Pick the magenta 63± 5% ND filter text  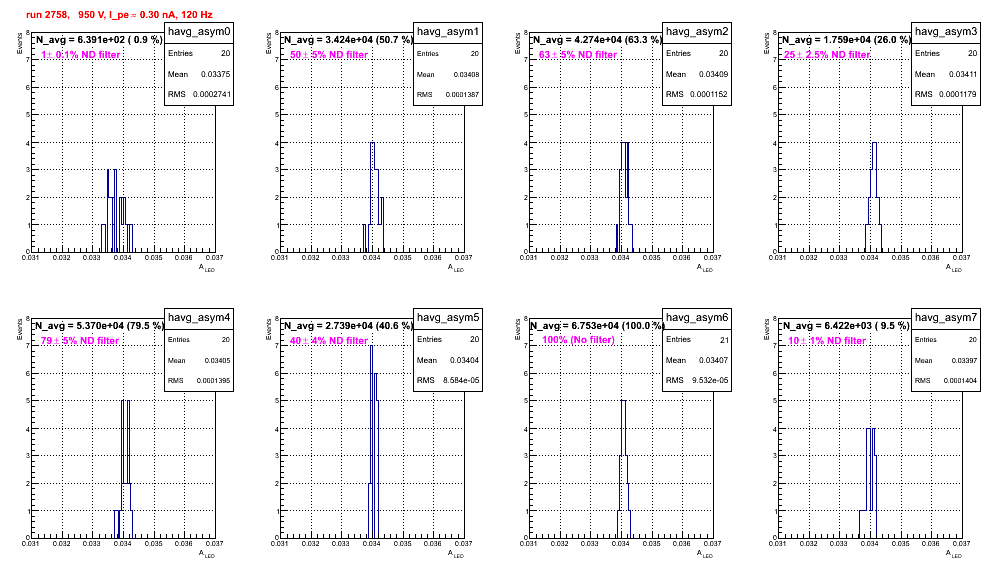[578, 55]
